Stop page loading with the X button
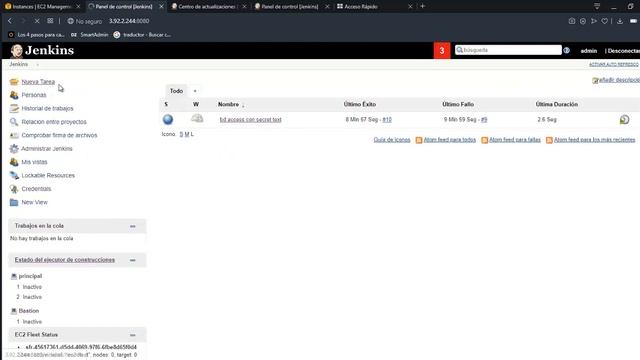Viewport: 640px width, 360px height. [x=36, y=21]
